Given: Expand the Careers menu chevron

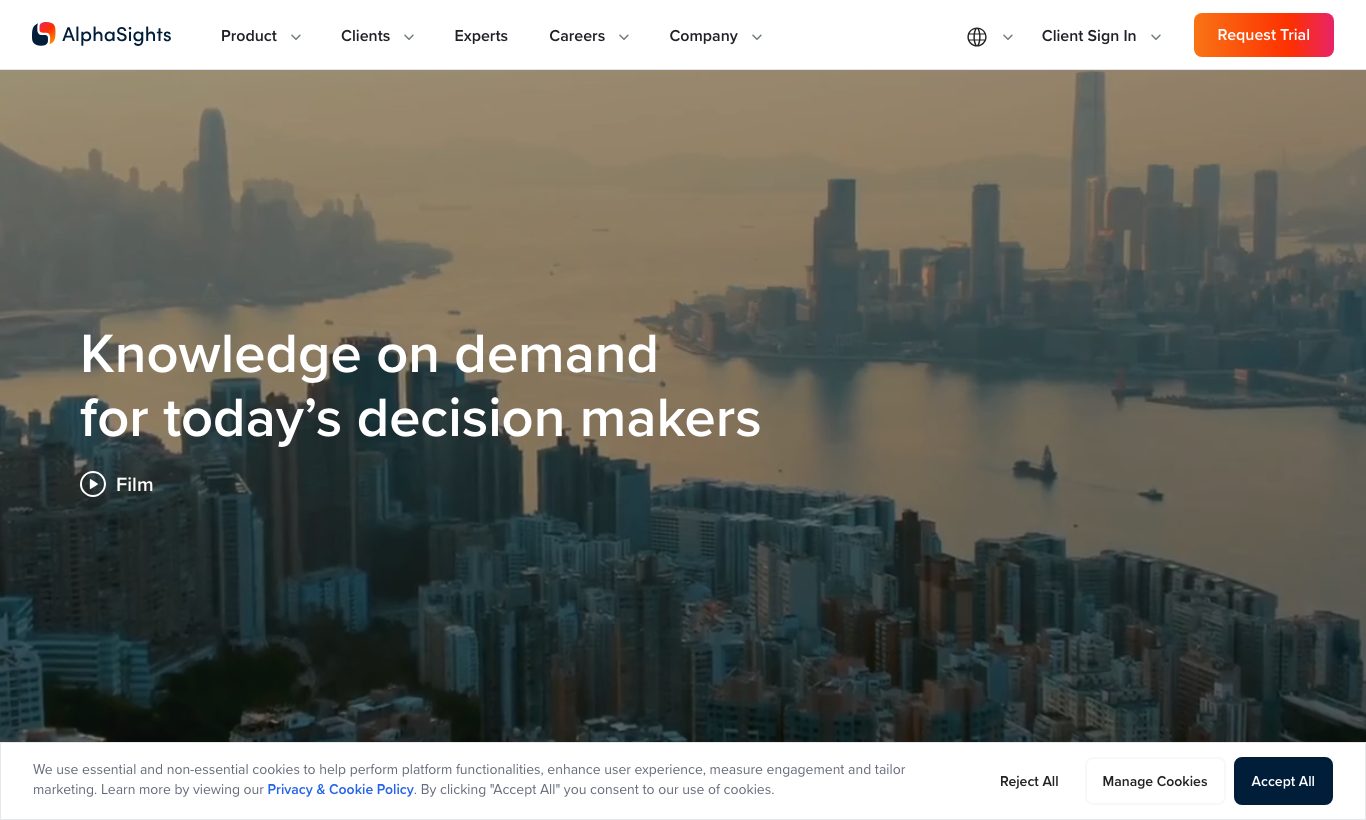Looking at the screenshot, I should pyautogui.click(x=624, y=37).
